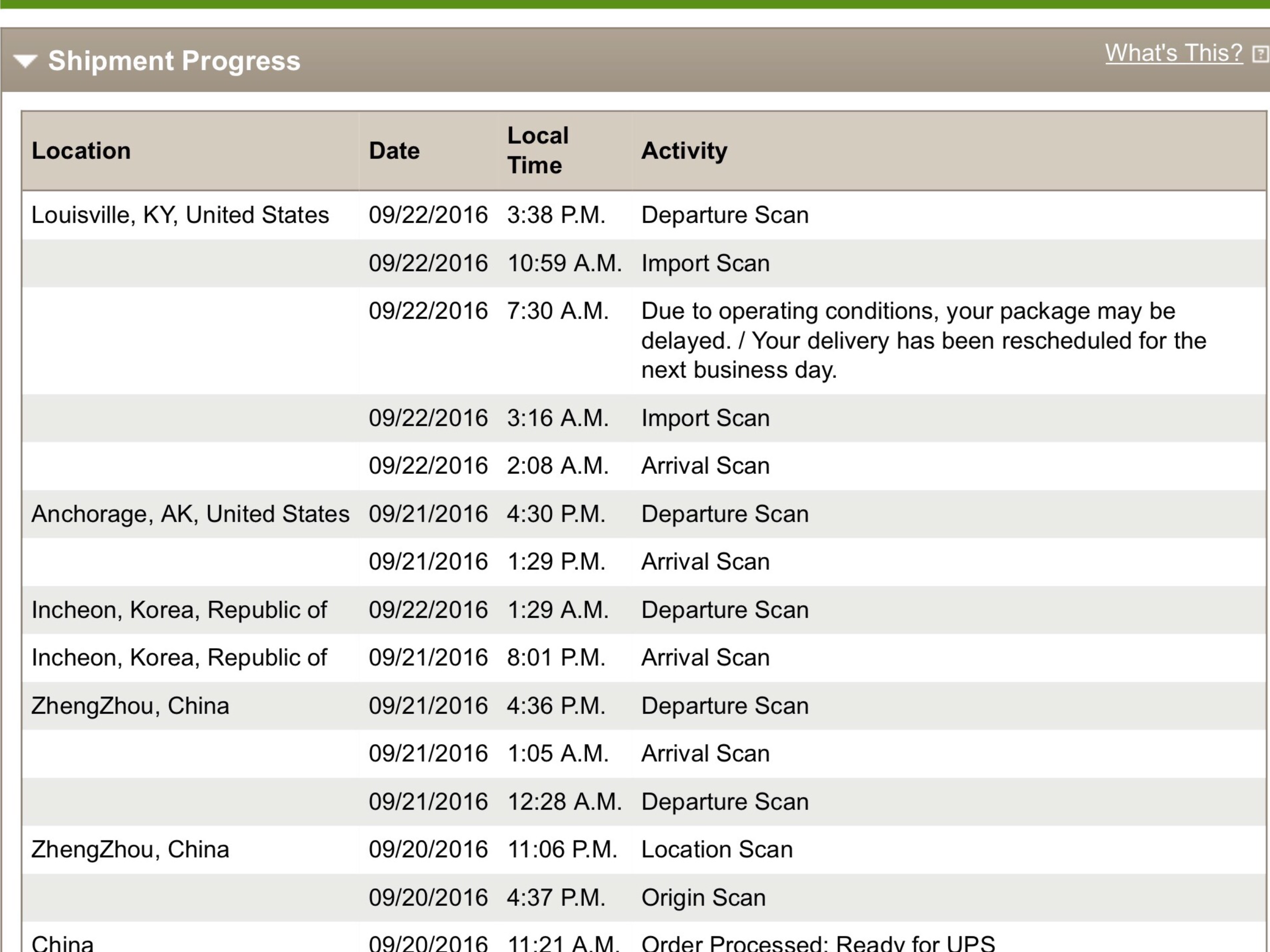Click the delayed package notice text
This screenshot has width=1270, height=952.
coord(923,340)
